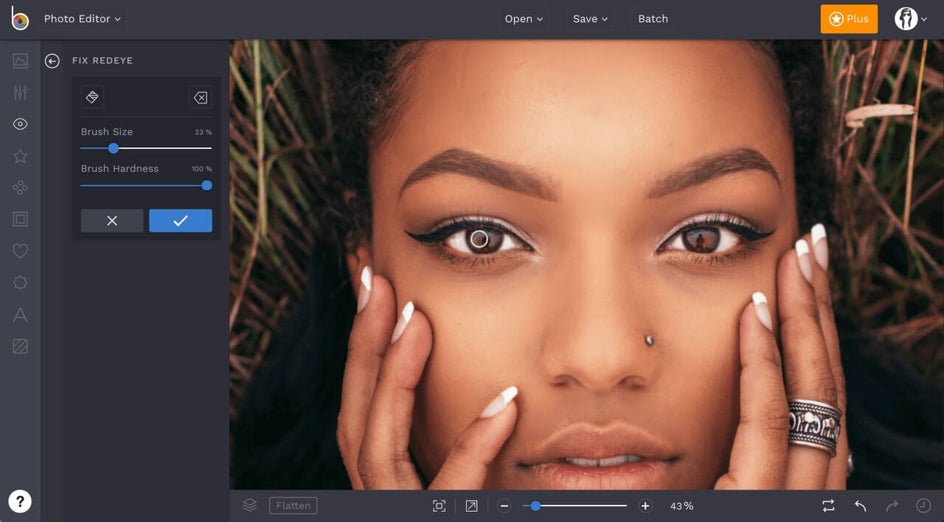This screenshot has width=944, height=522.
Task: Toggle the Layers panel icon
Action: pyautogui.click(x=250, y=505)
